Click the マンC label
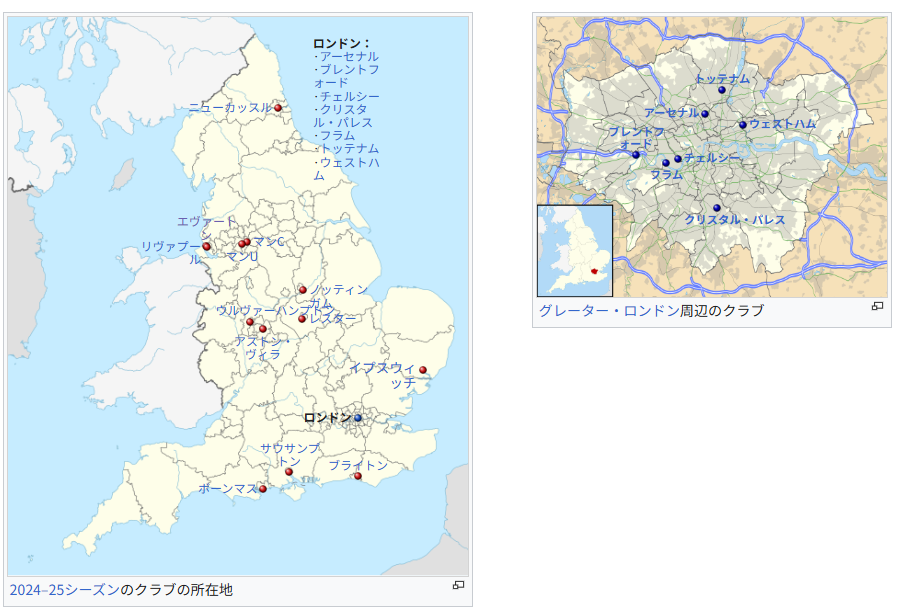This screenshot has width=897, height=612. pyautogui.click(x=268, y=241)
